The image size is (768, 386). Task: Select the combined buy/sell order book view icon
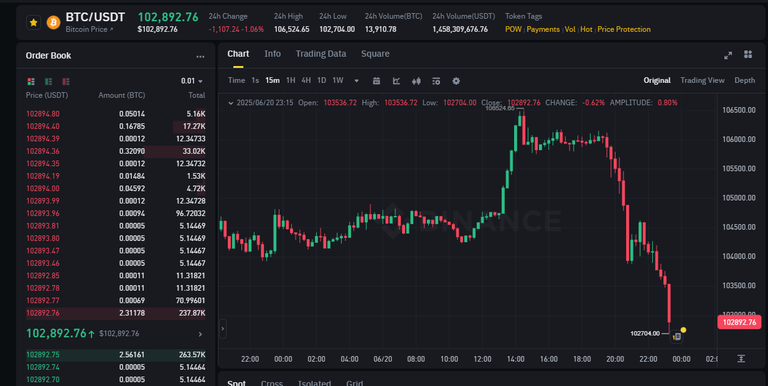coord(31,81)
